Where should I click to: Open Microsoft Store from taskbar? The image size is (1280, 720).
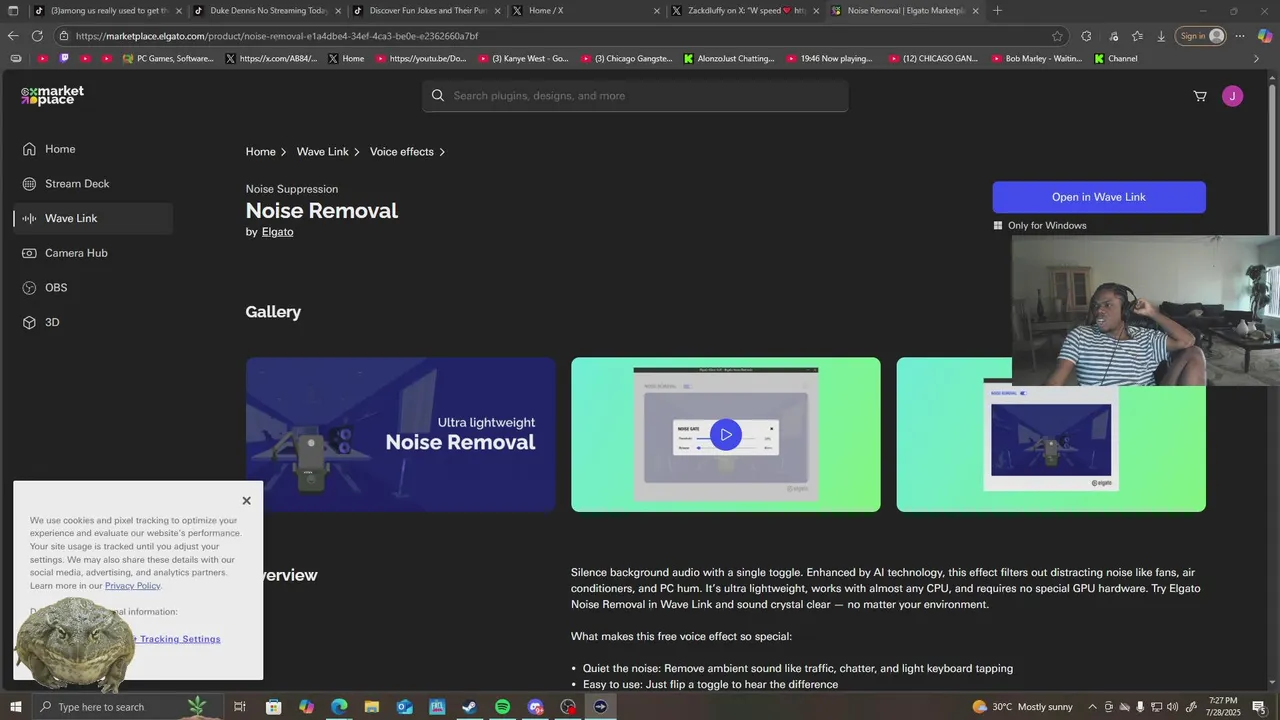tap(273, 707)
